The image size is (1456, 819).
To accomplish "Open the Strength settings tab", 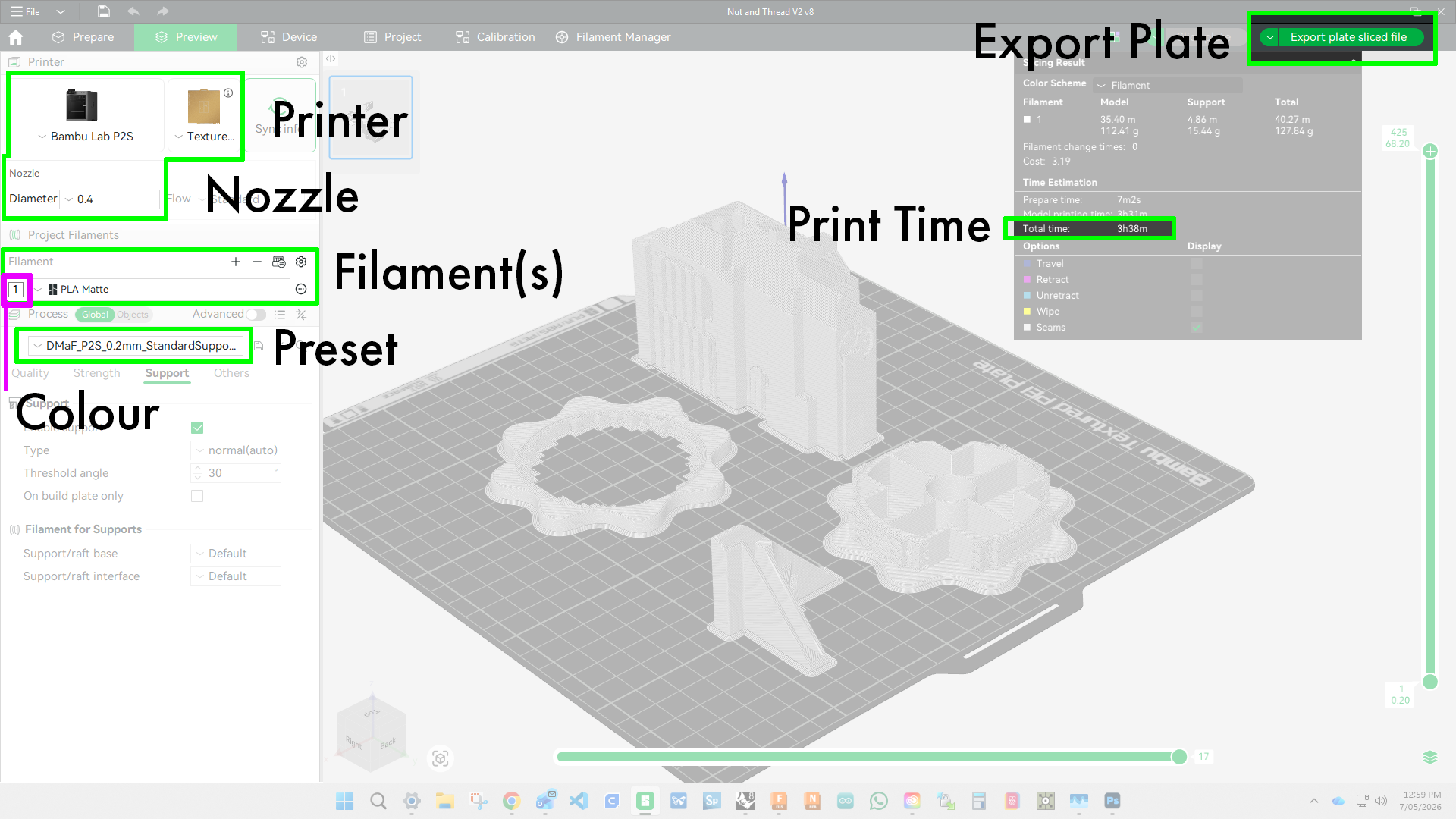I will tap(97, 373).
